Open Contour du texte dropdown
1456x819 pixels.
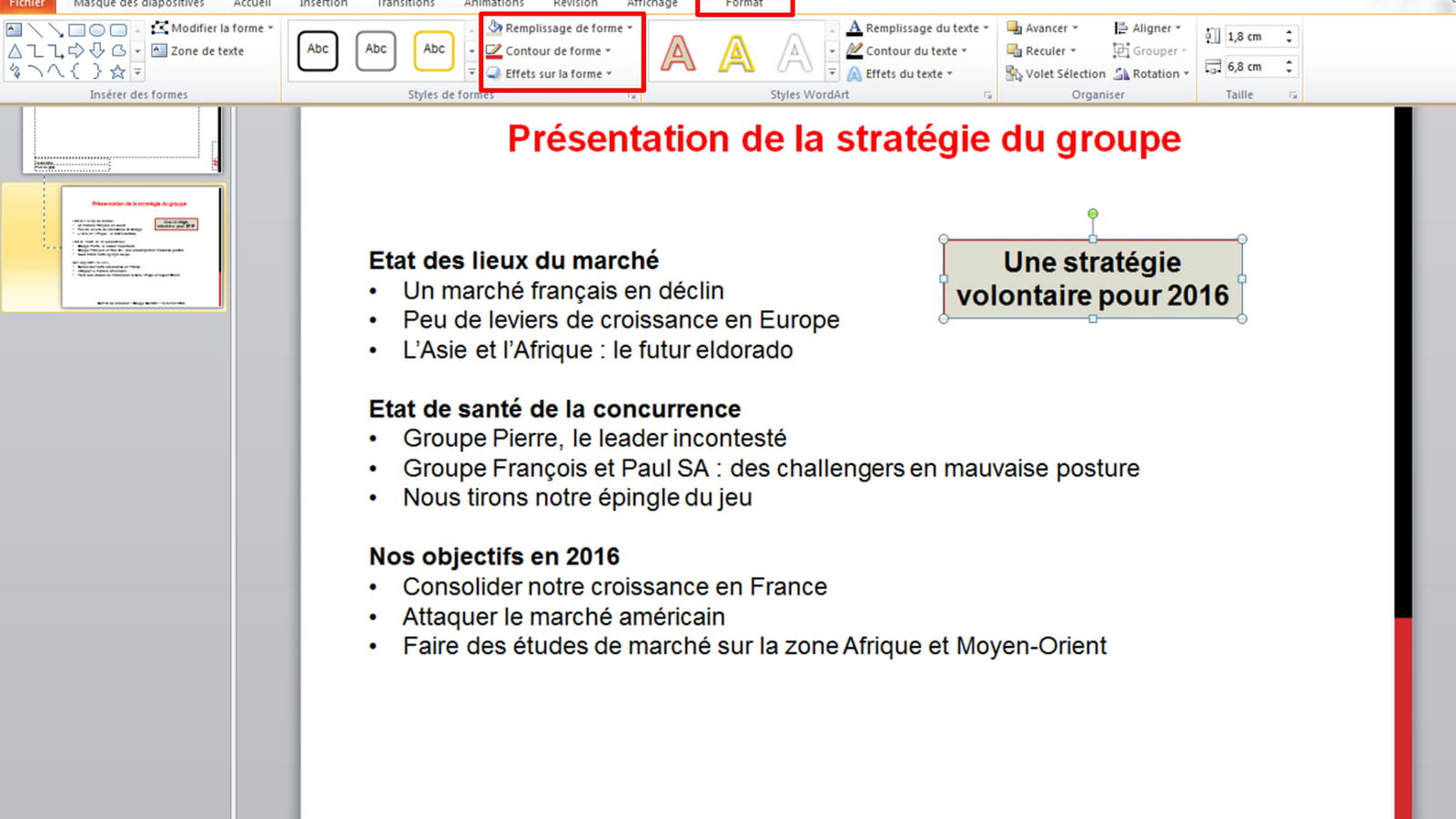click(906, 51)
